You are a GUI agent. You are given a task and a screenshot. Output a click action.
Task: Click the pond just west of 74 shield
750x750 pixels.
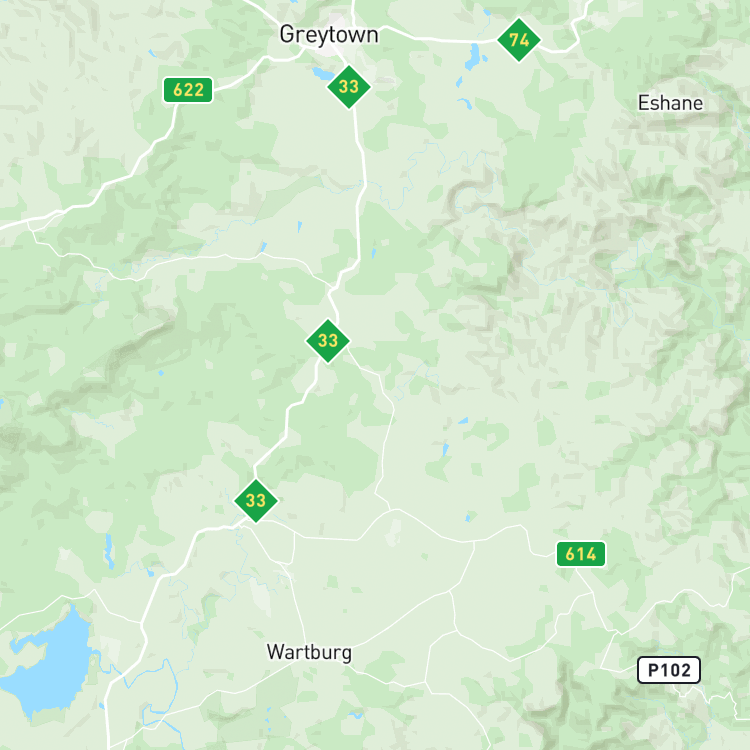474,56
